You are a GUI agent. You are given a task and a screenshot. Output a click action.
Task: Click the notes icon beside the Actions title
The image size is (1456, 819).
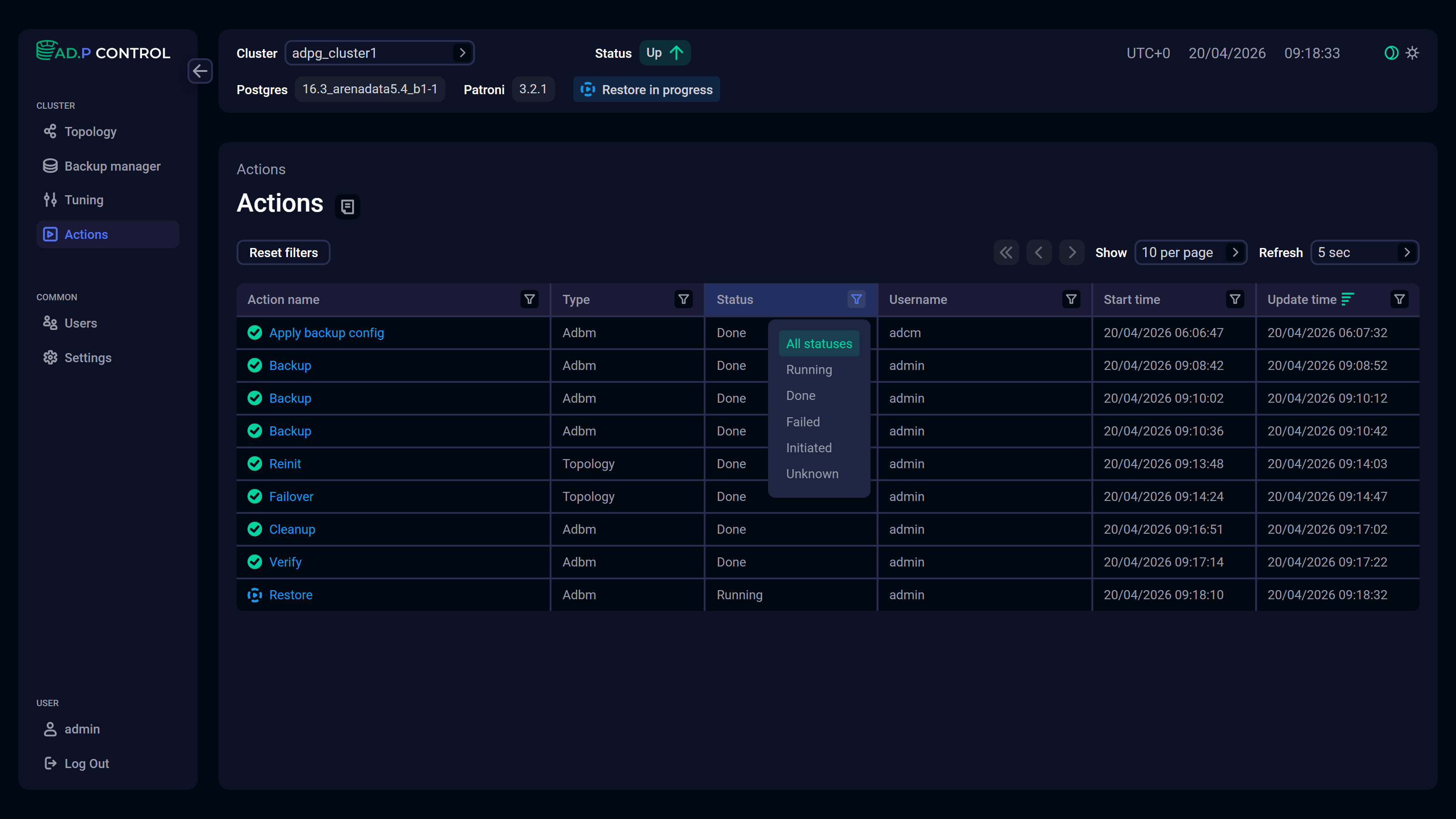pyautogui.click(x=348, y=206)
